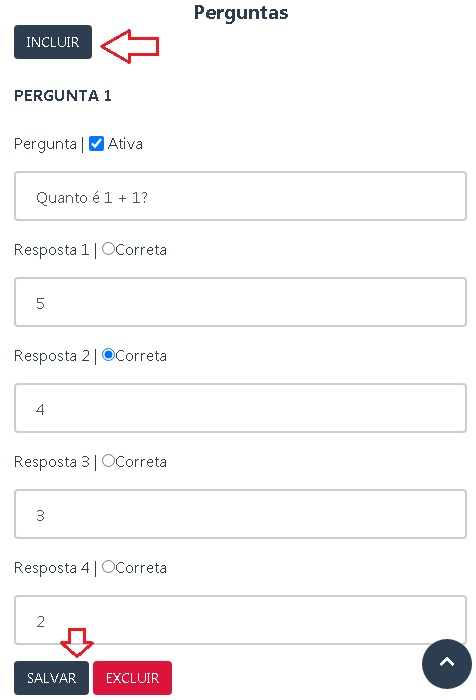Select the Resposta 2 Correta radio
Screen dimensions: 476x700
point(109,355)
